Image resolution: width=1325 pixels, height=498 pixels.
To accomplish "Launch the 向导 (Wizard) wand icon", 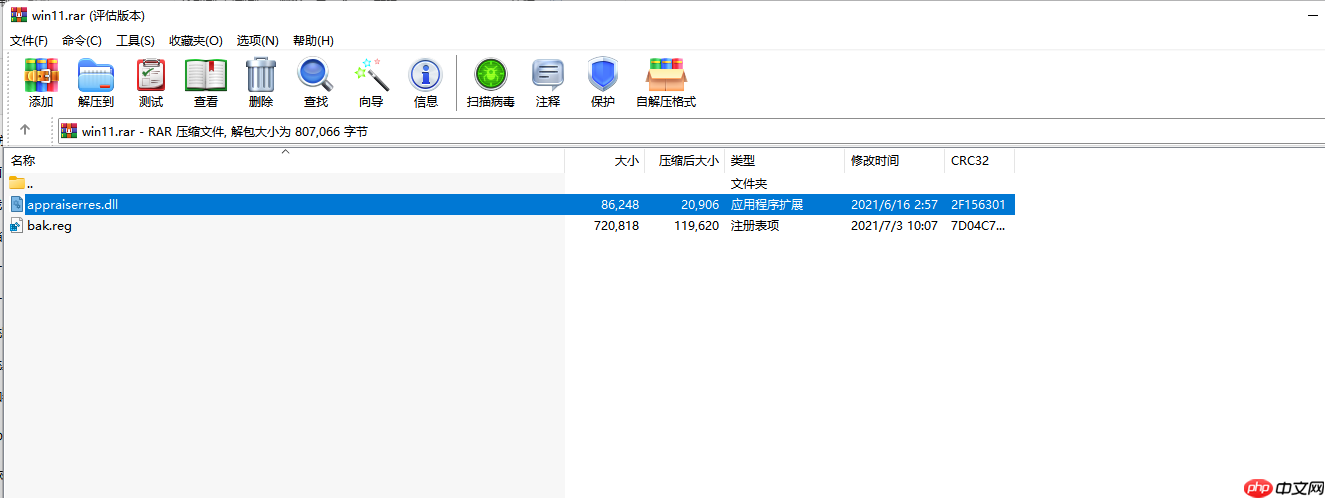I will coord(371,75).
